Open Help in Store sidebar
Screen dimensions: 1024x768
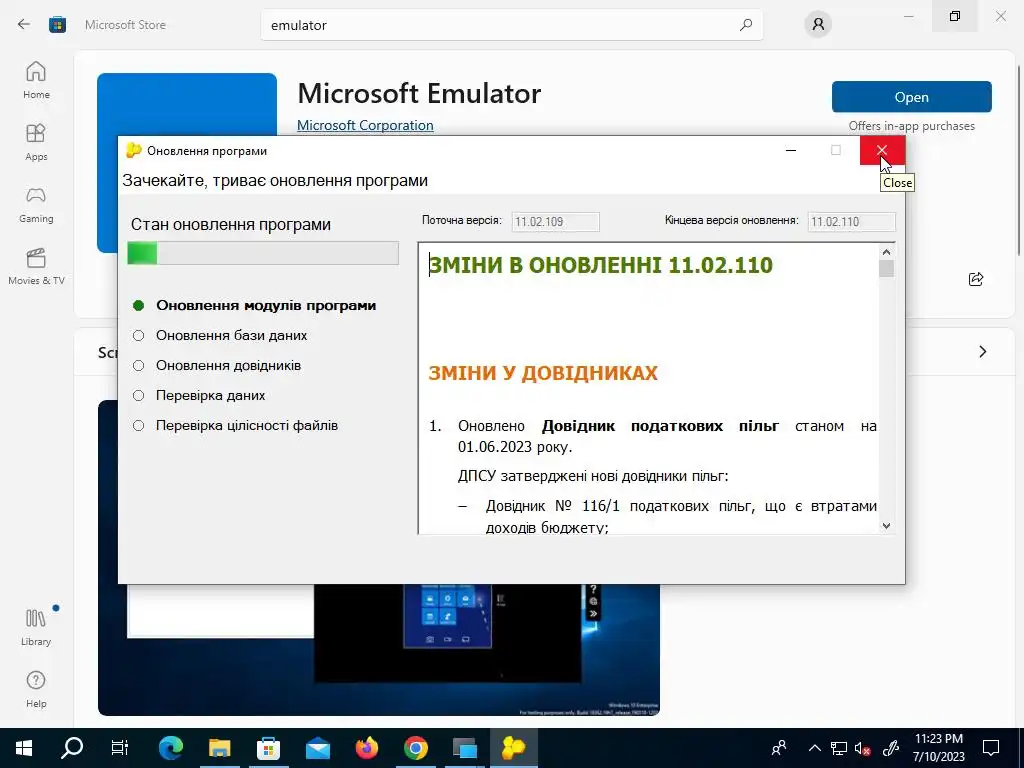36,689
